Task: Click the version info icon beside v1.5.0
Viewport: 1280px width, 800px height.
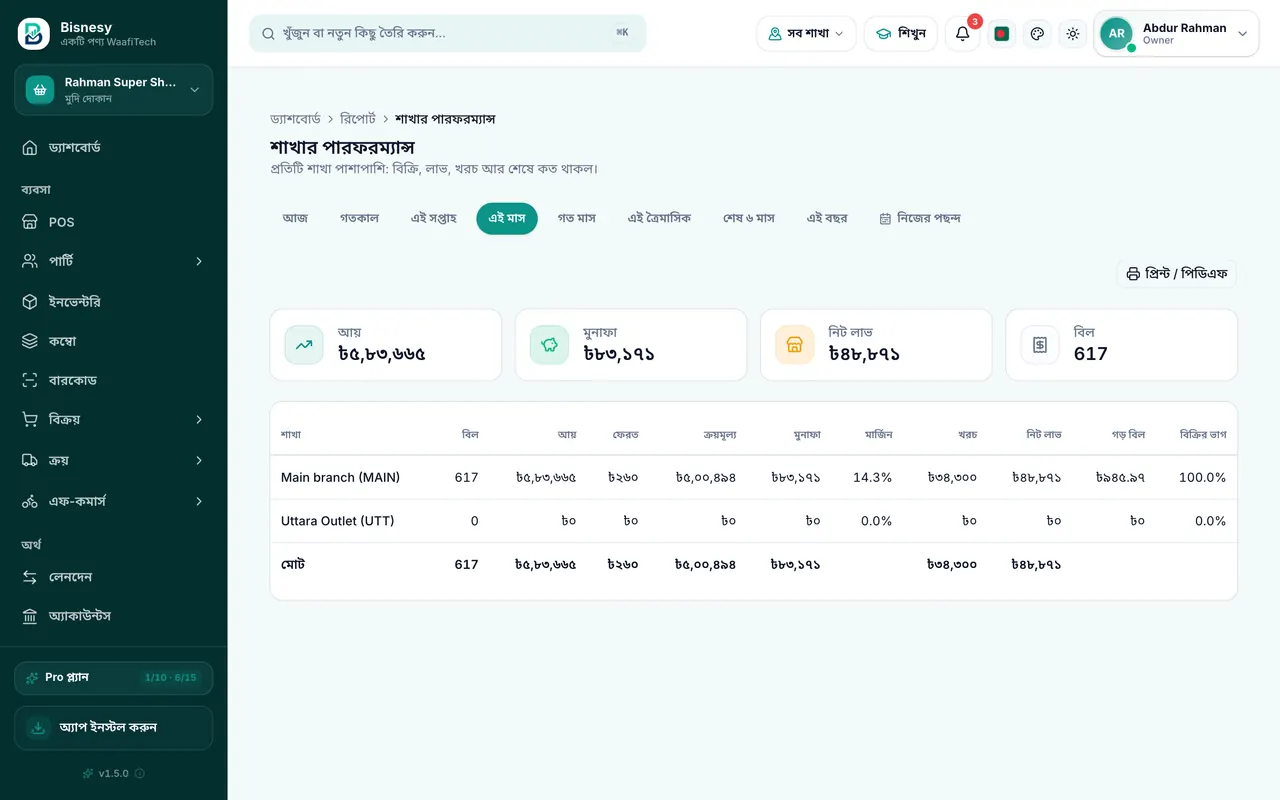Action: 140,773
